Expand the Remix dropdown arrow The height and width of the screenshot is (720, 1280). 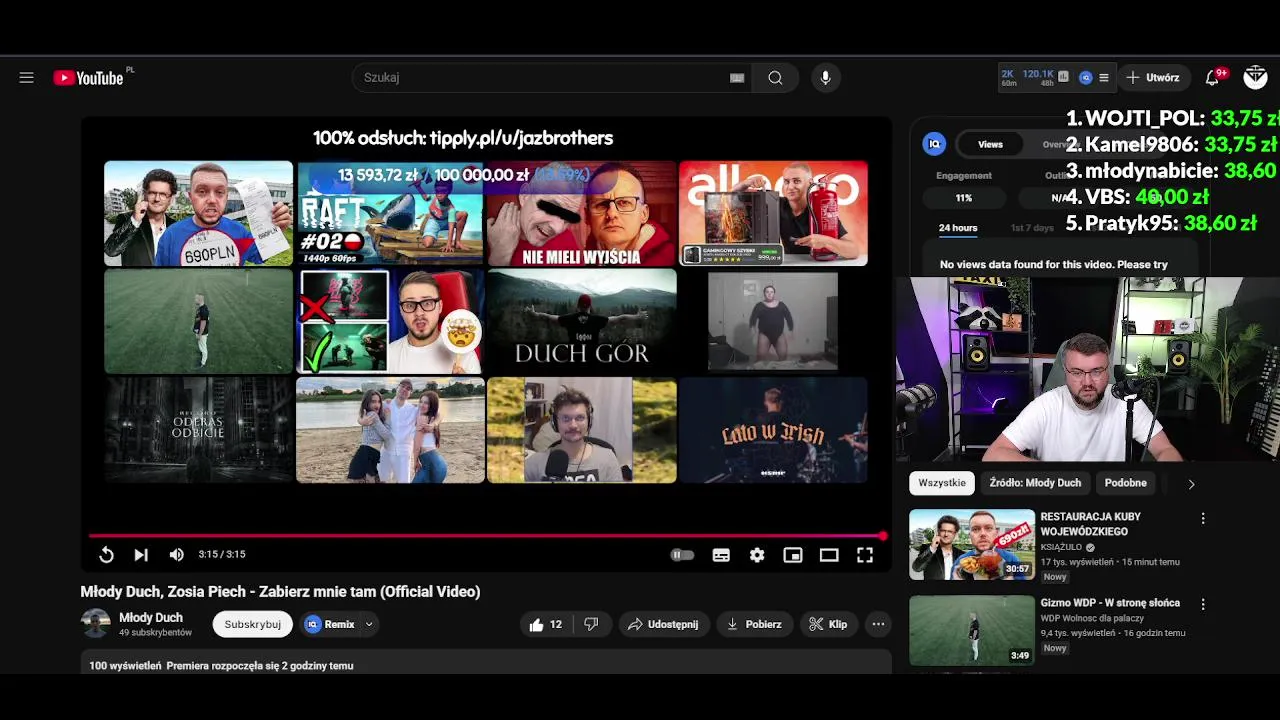pyautogui.click(x=369, y=624)
